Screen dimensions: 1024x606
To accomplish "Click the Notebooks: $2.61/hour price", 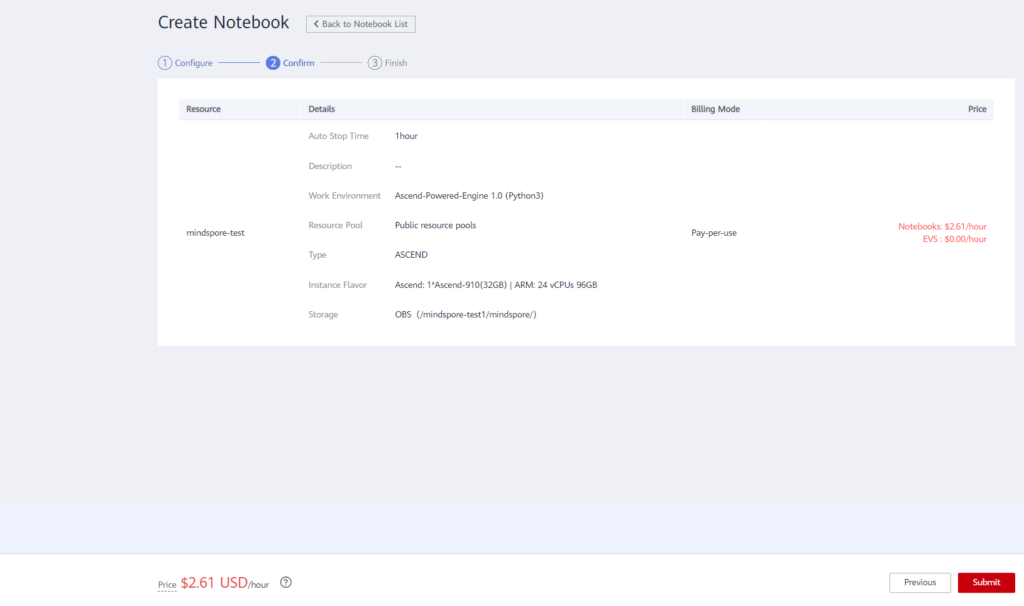I will 942,227.
